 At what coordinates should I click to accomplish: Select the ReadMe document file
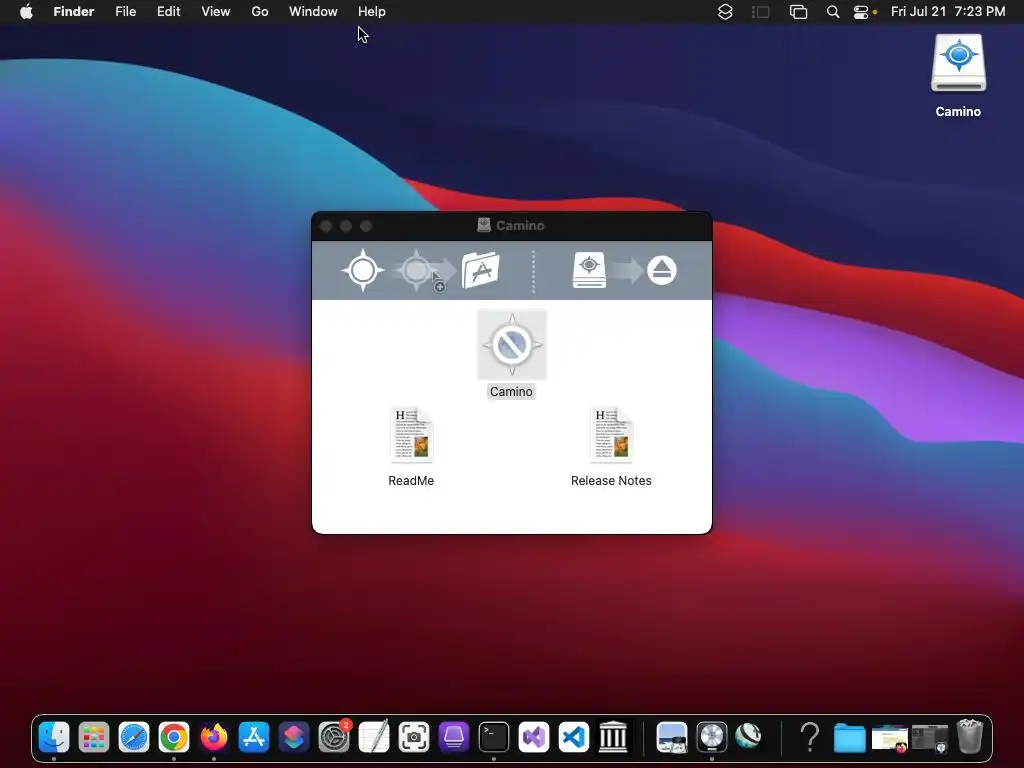click(411, 435)
